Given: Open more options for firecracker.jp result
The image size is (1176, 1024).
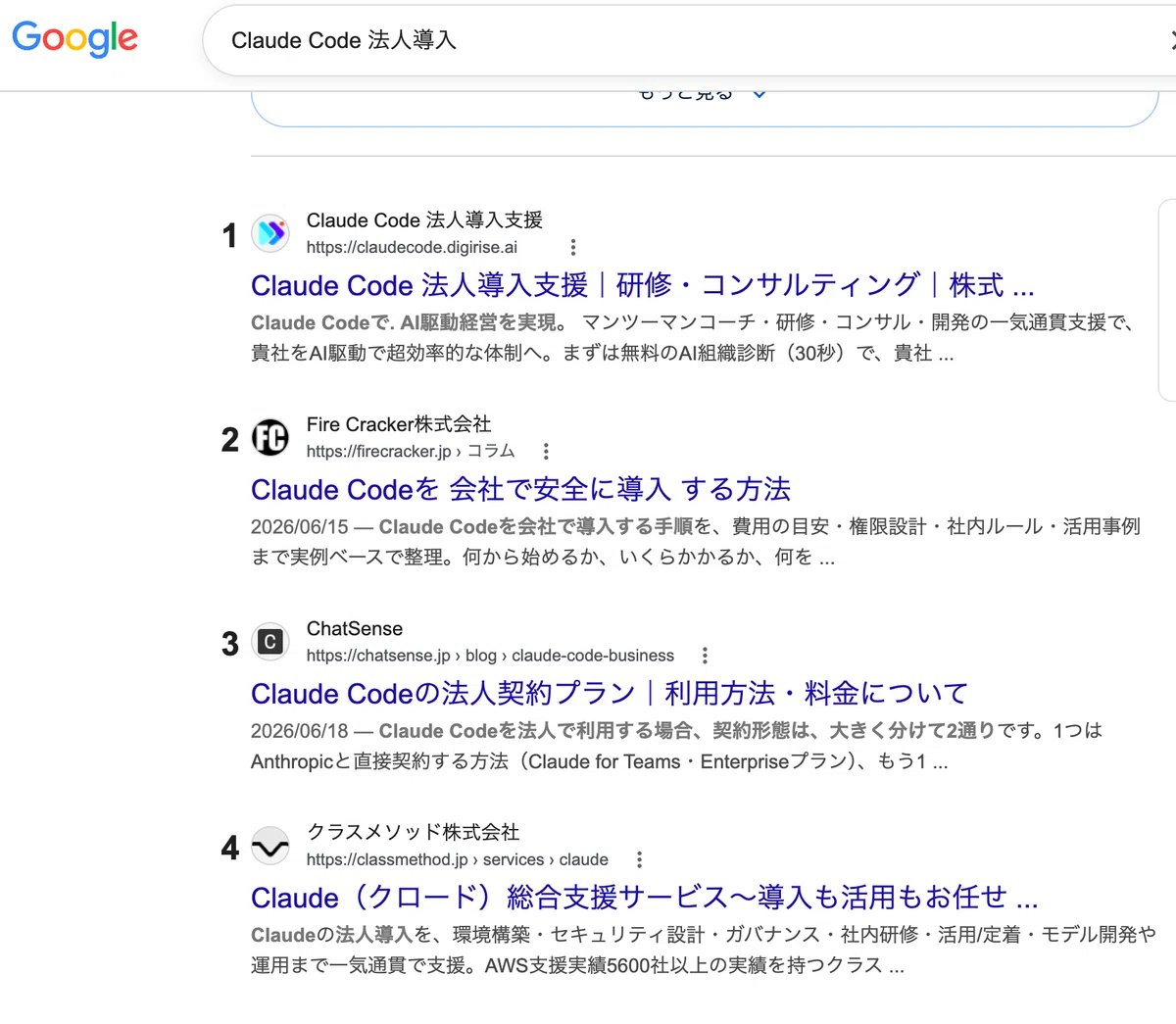Looking at the screenshot, I should click(546, 452).
